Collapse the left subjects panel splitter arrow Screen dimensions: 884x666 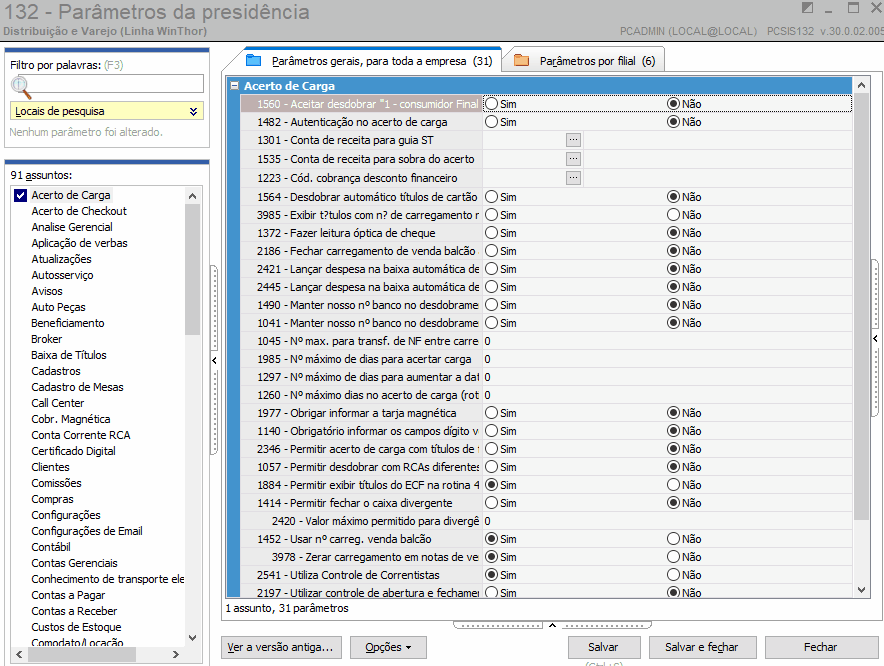point(214,360)
